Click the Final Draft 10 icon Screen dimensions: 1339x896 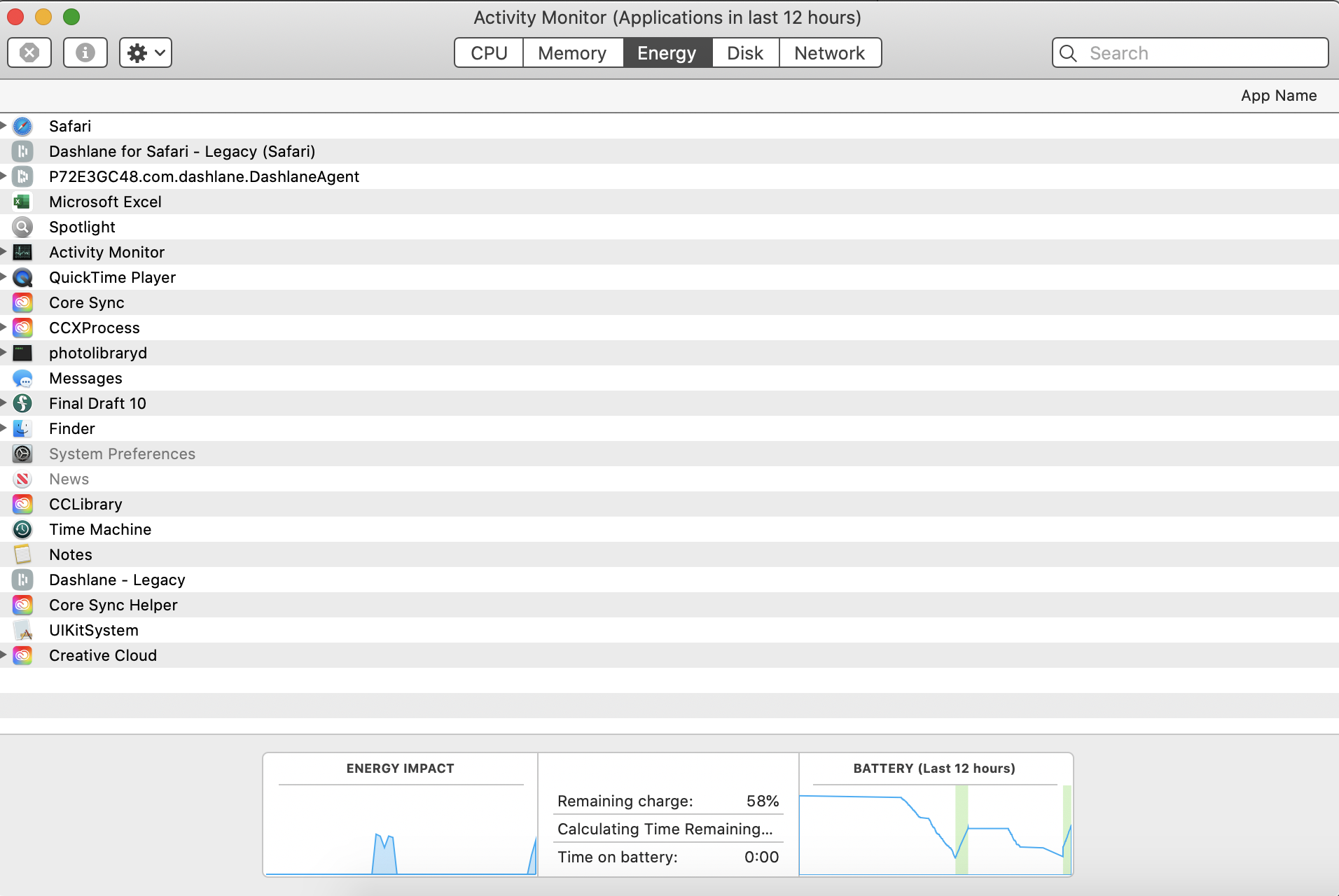pyautogui.click(x=22, y=403)
